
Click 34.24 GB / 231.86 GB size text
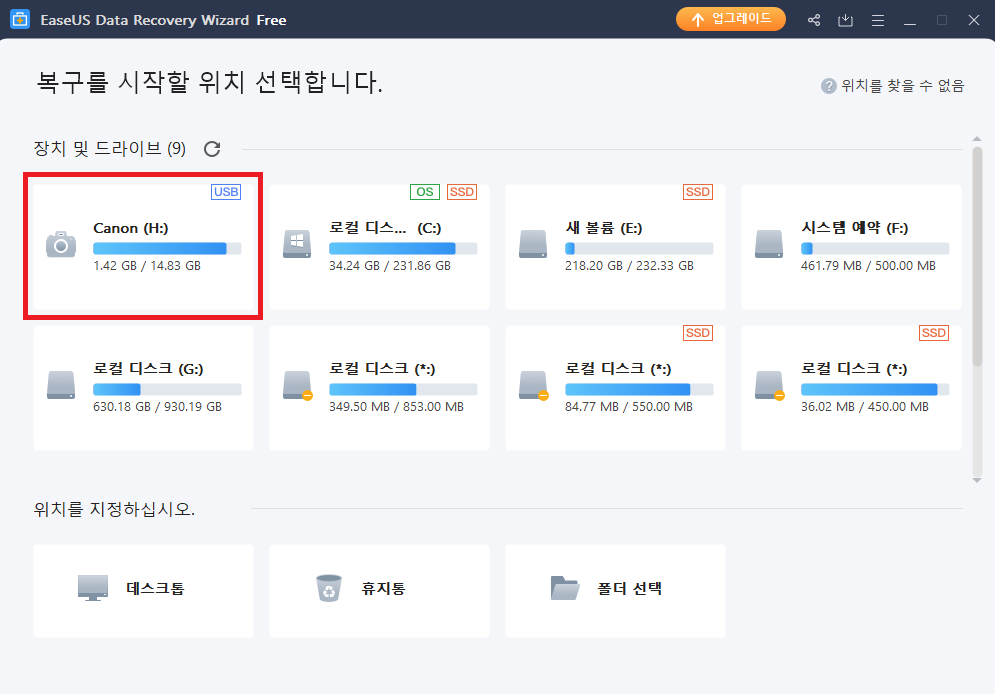pyautogui.click(x=390, y=266)
